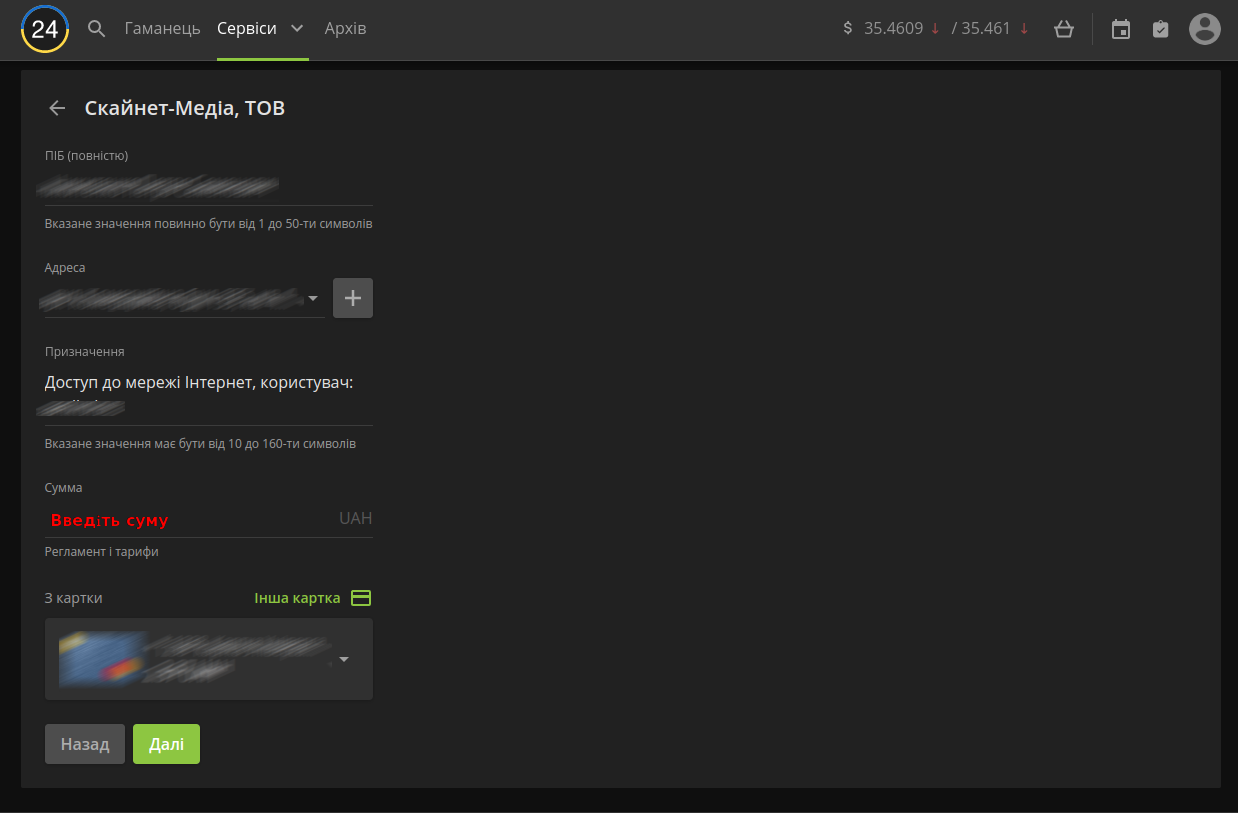Viewport: 1238px width, 813px height.
Task: Open the user profile avatar
Action: (1204, 29)
